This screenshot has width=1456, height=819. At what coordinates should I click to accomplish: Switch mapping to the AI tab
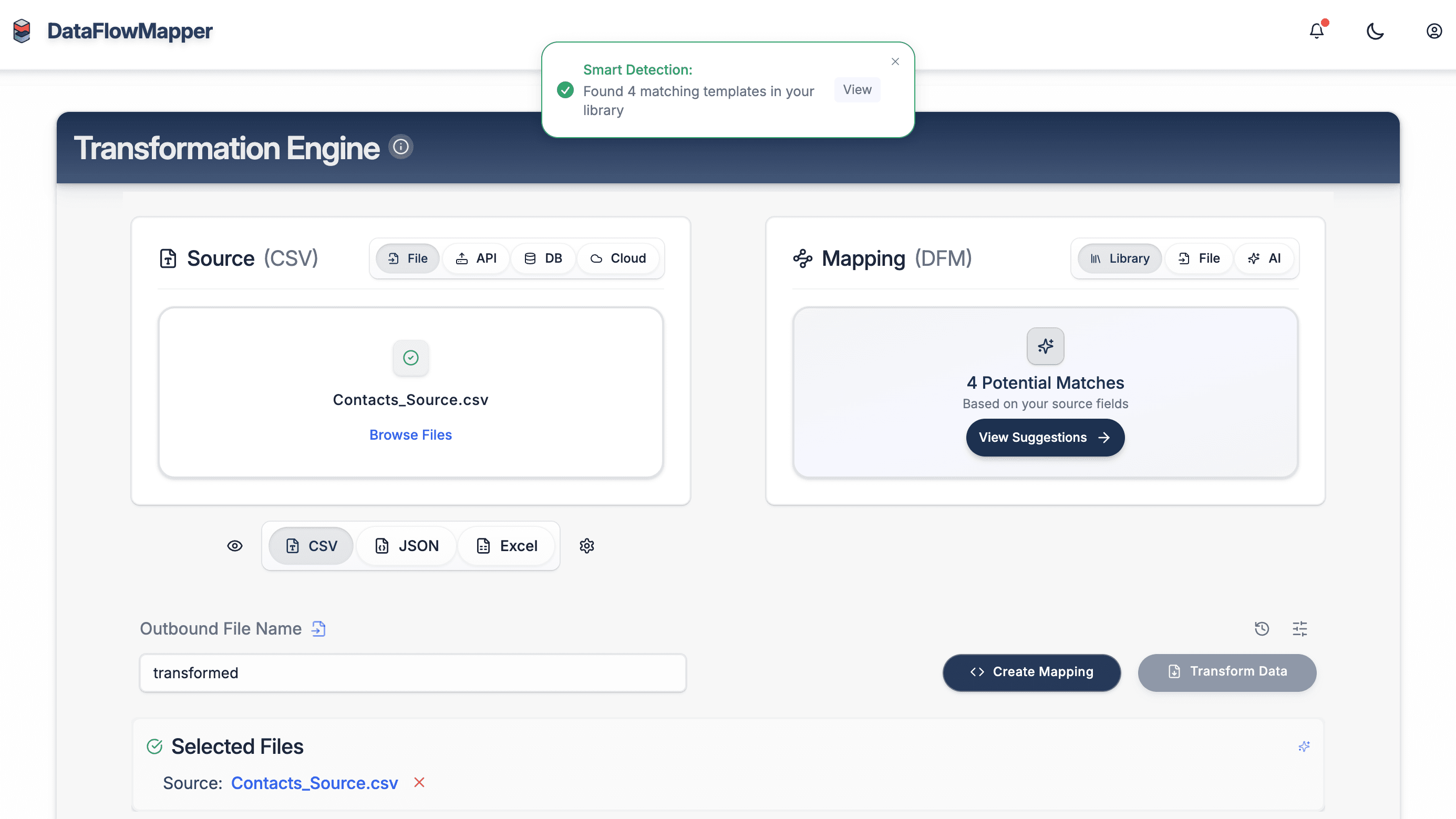tap(1264, 258)
